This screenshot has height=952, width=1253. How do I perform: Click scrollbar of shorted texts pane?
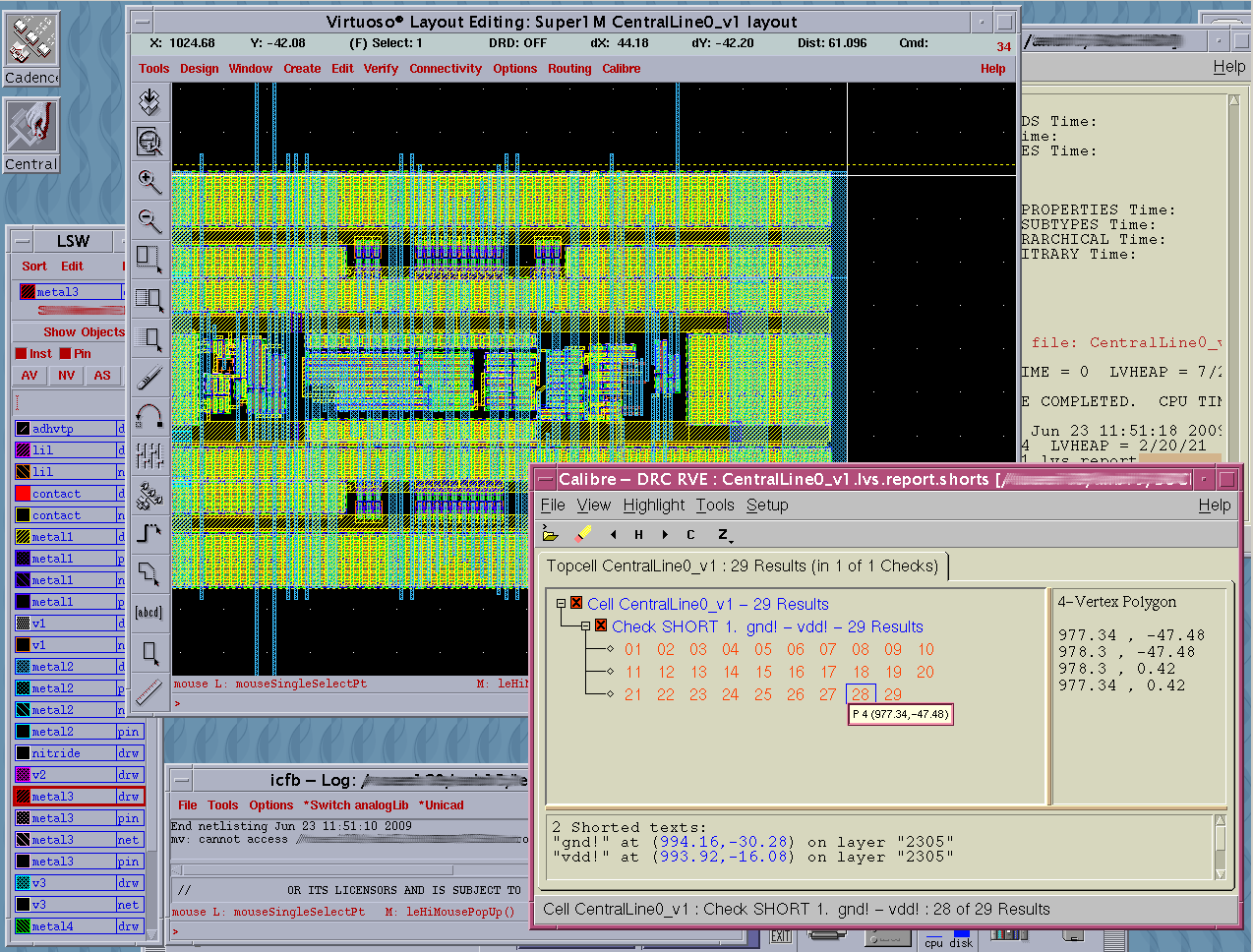coord(1221,848)
